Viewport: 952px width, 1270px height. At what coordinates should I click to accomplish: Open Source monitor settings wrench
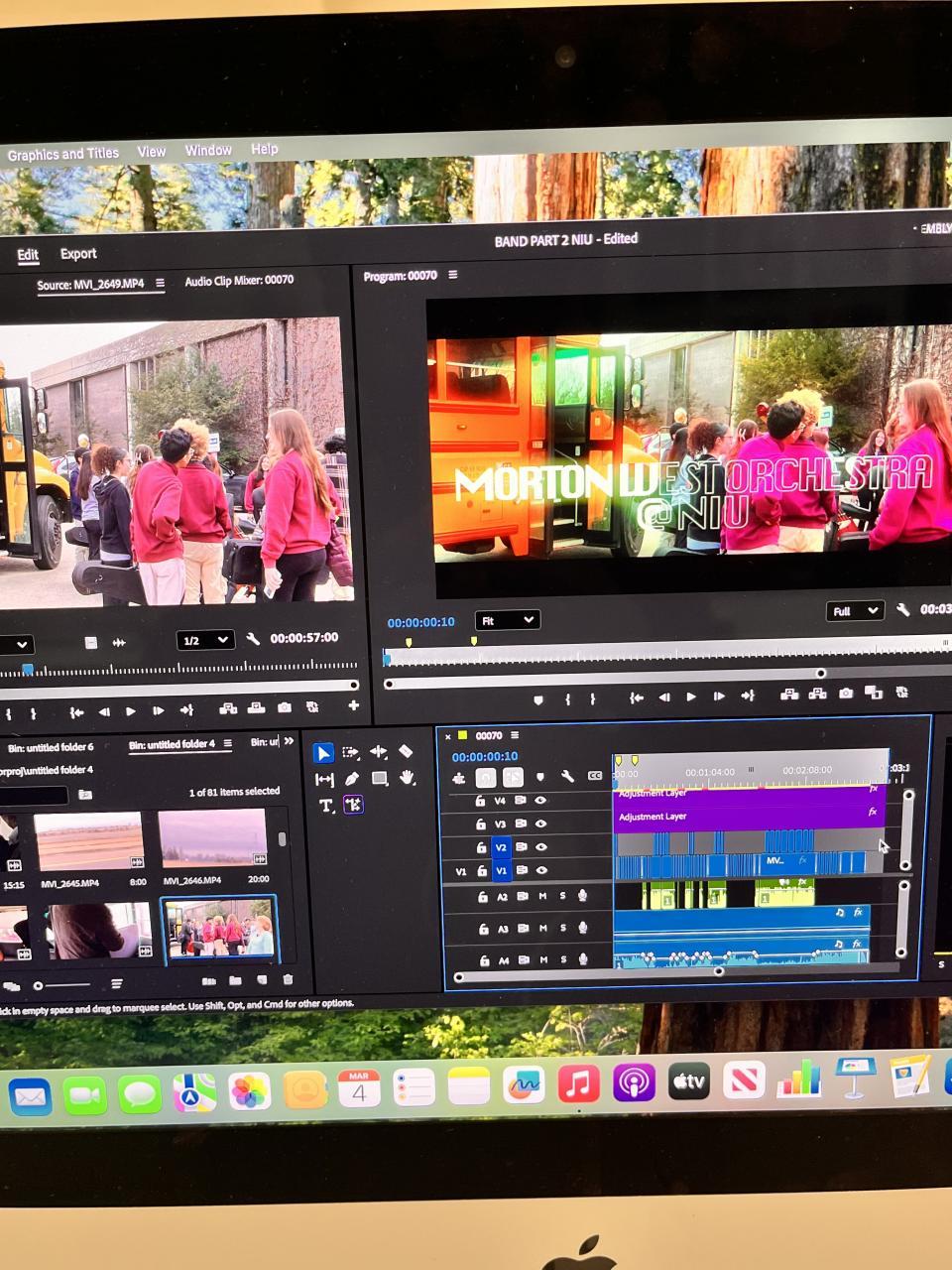(x=252, y=639)
